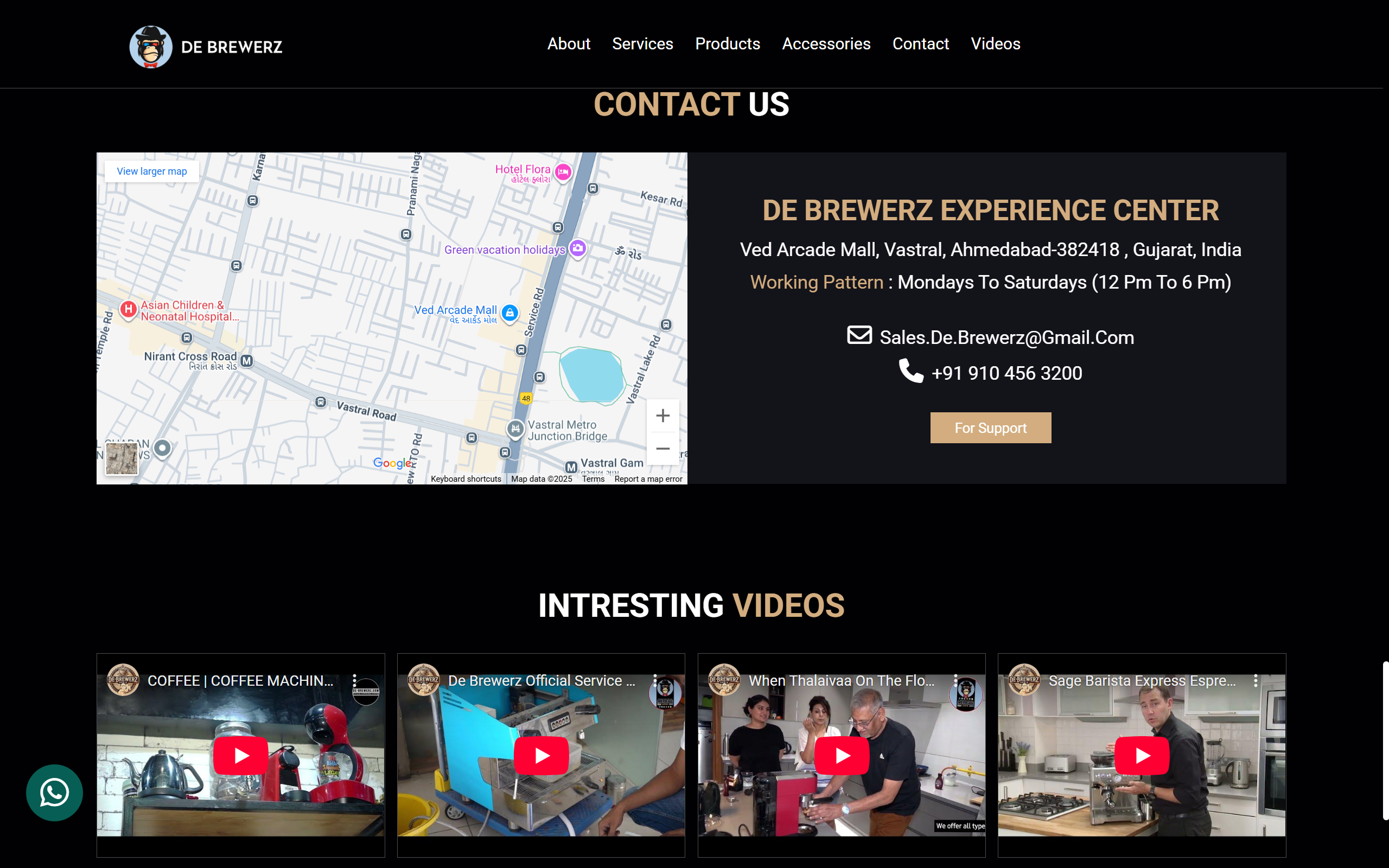Play the COFFEE MACHINE video
Screen dimensions: 1389x868
click(x=240, y=756)
